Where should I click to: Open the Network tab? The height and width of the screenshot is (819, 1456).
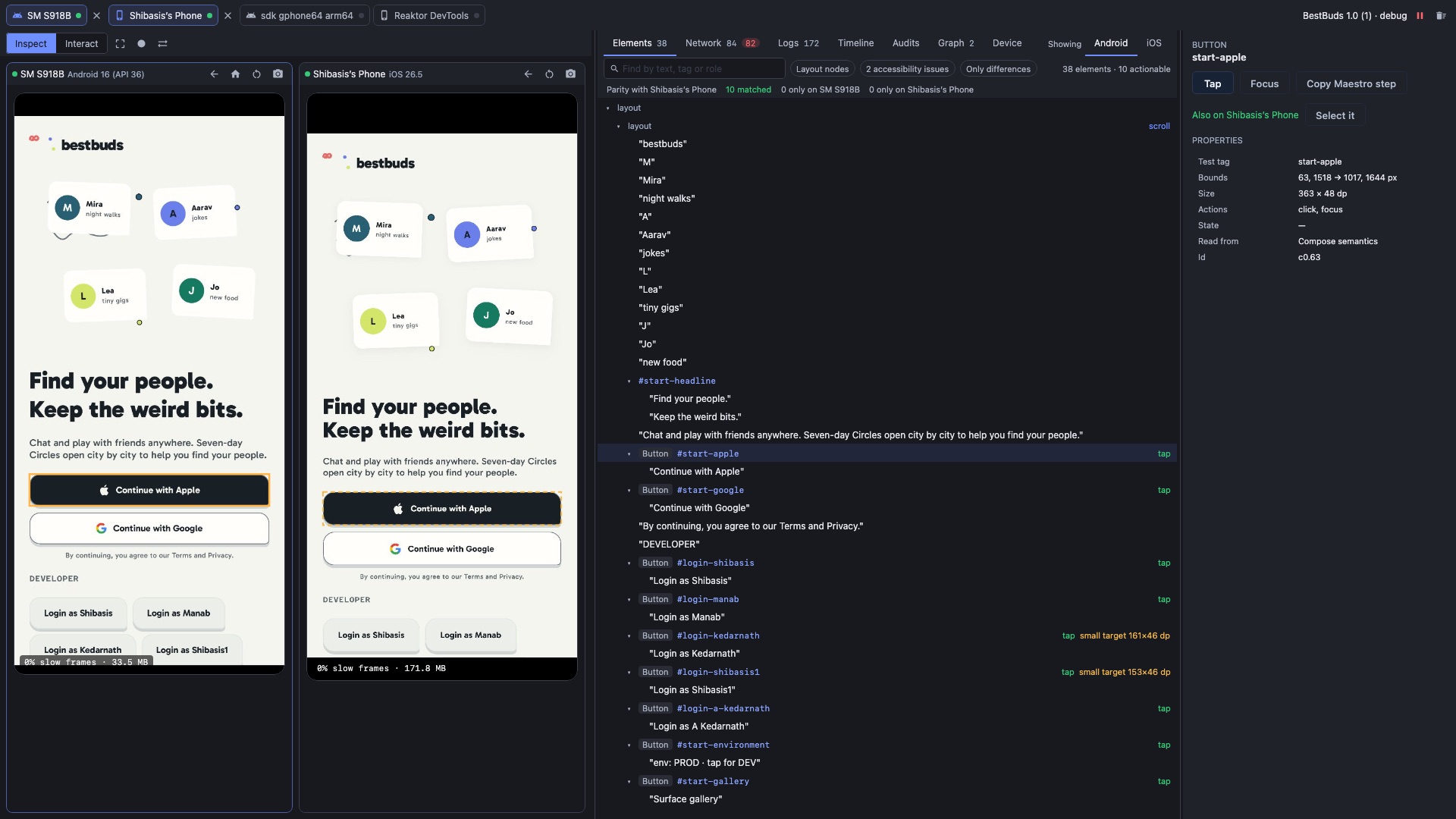720,43
